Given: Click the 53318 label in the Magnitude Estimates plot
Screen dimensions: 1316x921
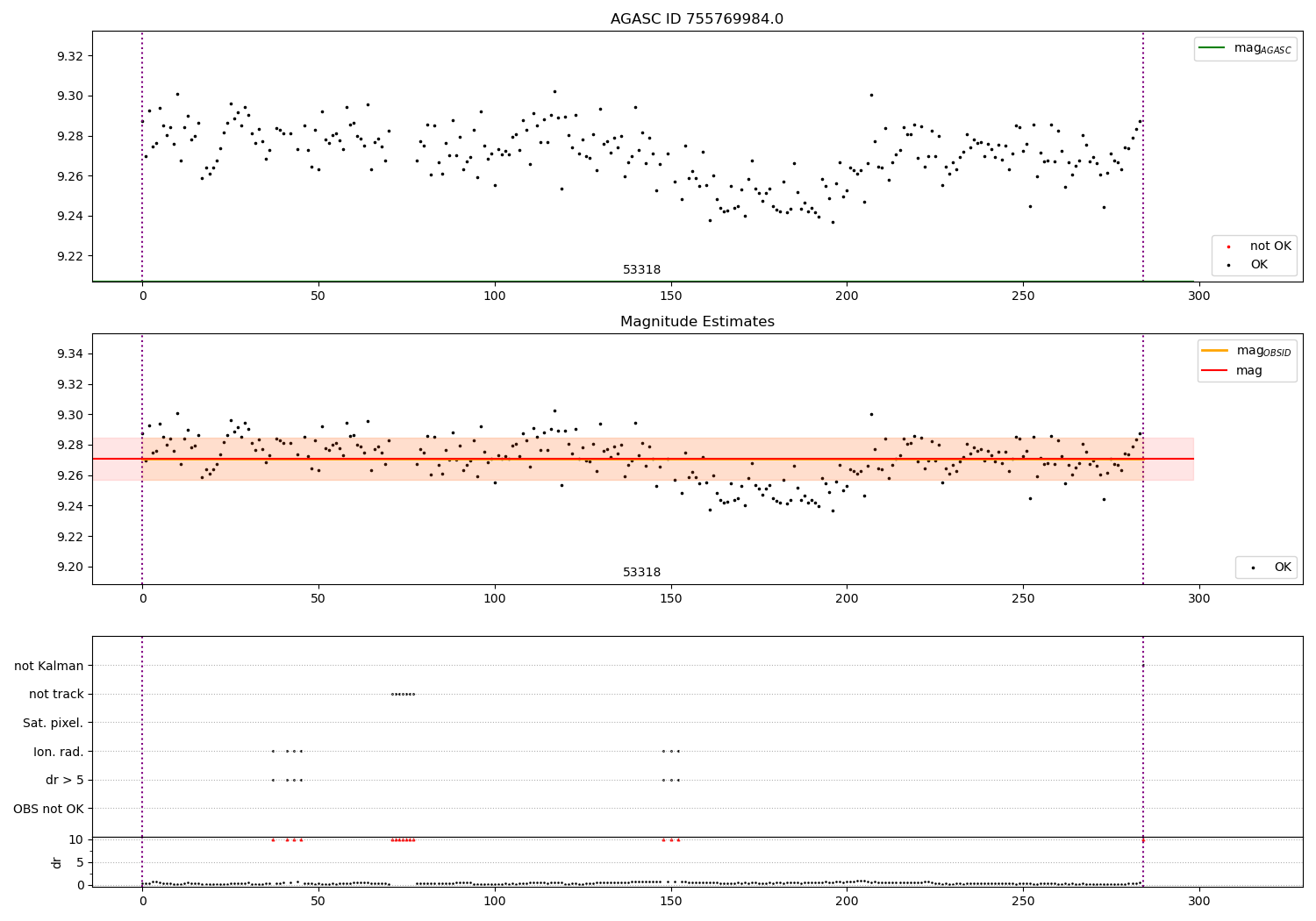Looking at the screenshot, I should [642, 573].
